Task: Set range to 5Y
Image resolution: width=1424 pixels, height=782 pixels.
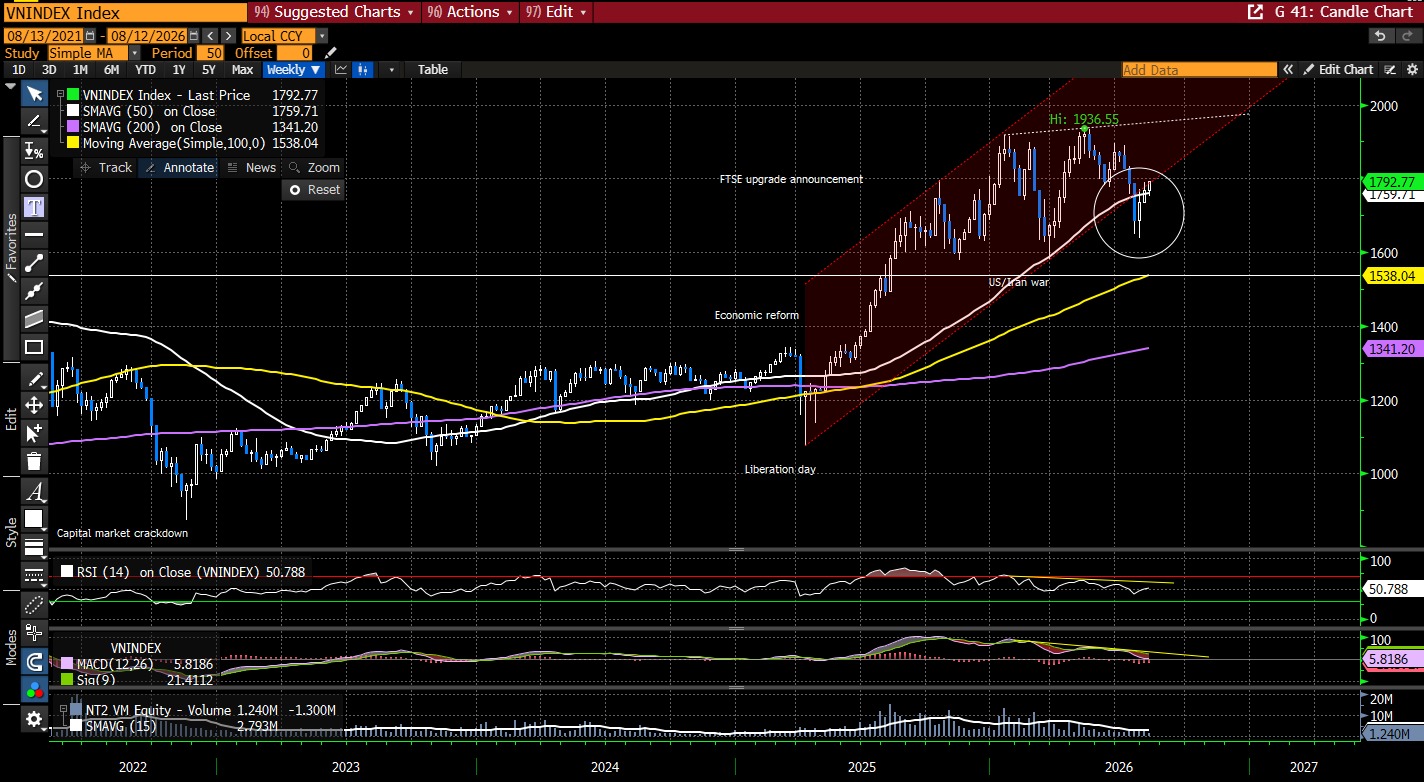Action: click(x=208, y=70)
